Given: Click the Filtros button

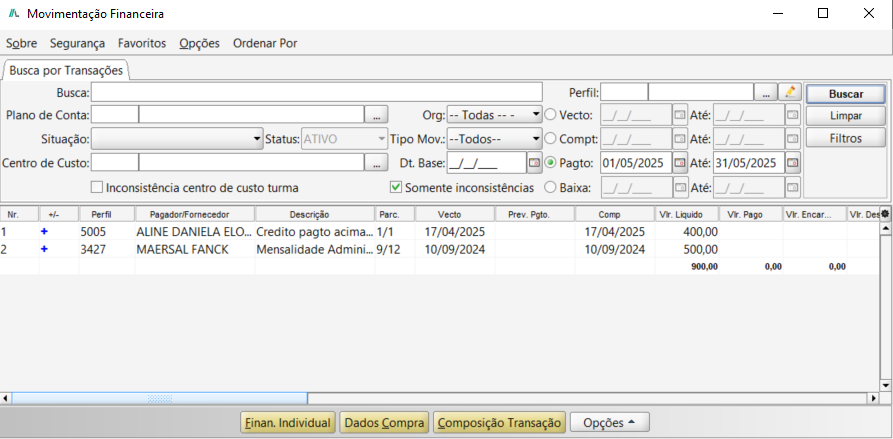Looking at the screenshot, I should (x=845, y=138).
